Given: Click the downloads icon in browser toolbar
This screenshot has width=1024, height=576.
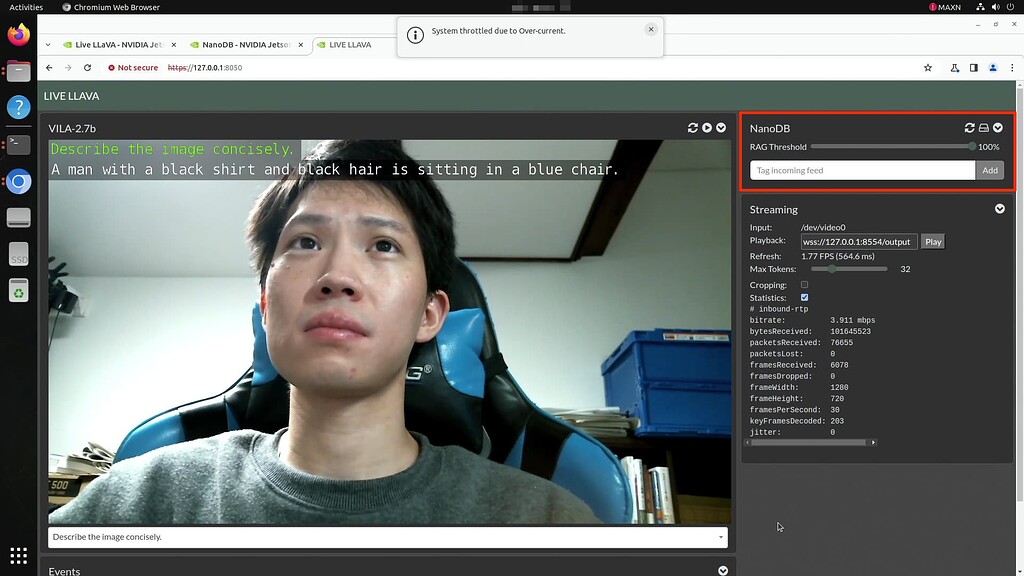Looking at the screenshot, I should [x=954, y=67].
